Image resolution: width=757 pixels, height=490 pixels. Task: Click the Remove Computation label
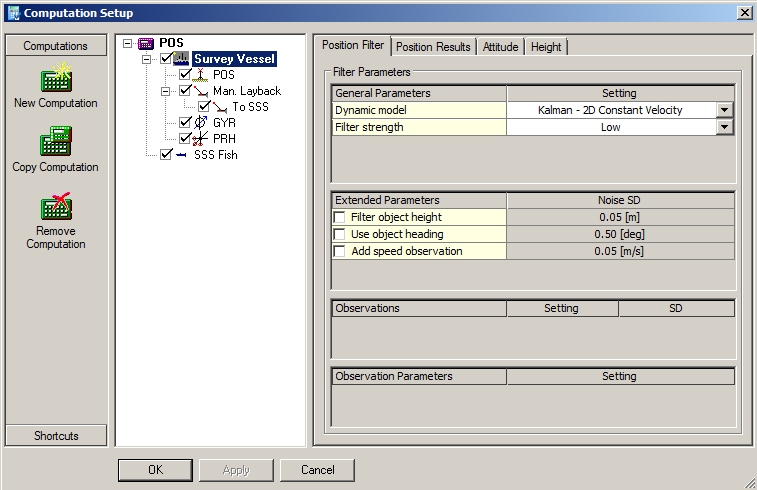tap(56, 238)
